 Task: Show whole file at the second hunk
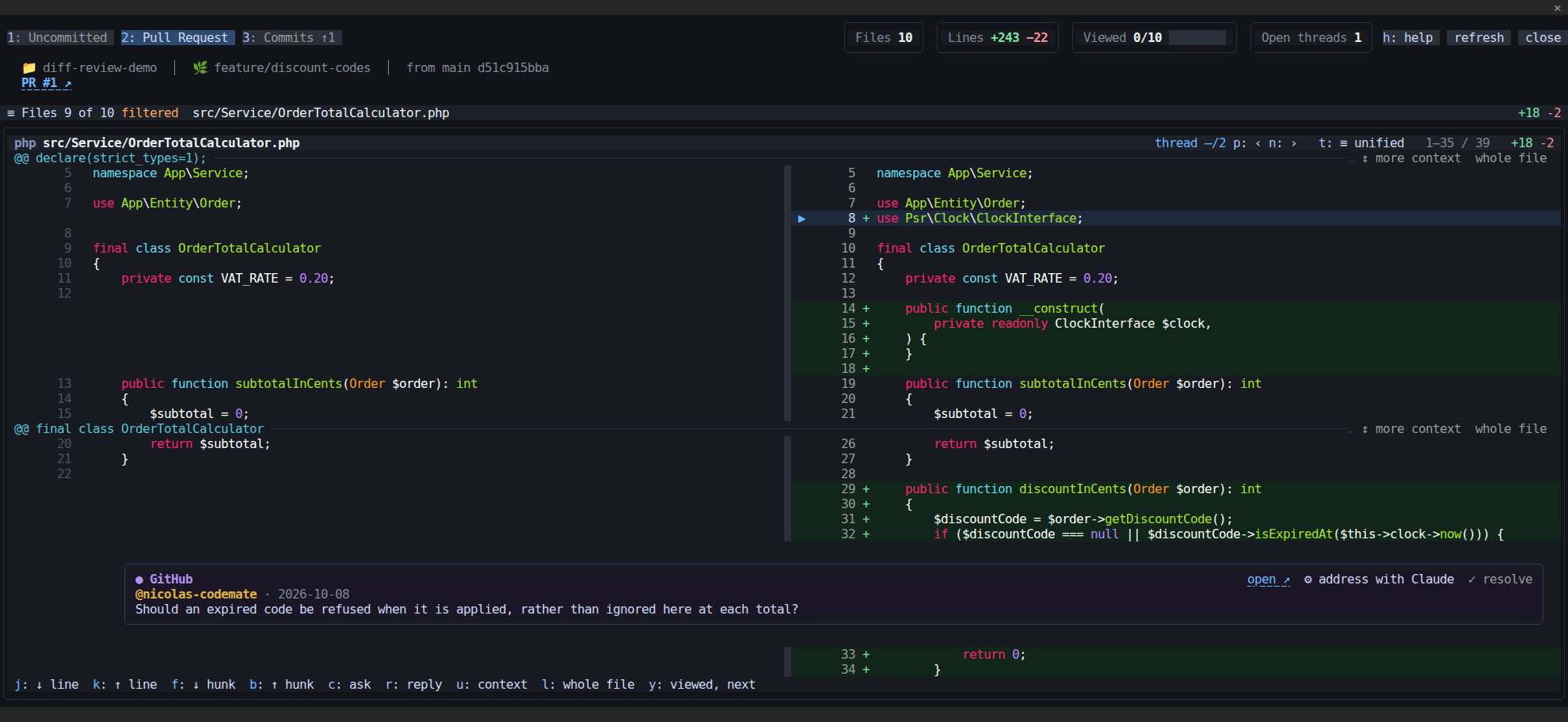point(1511,429)
